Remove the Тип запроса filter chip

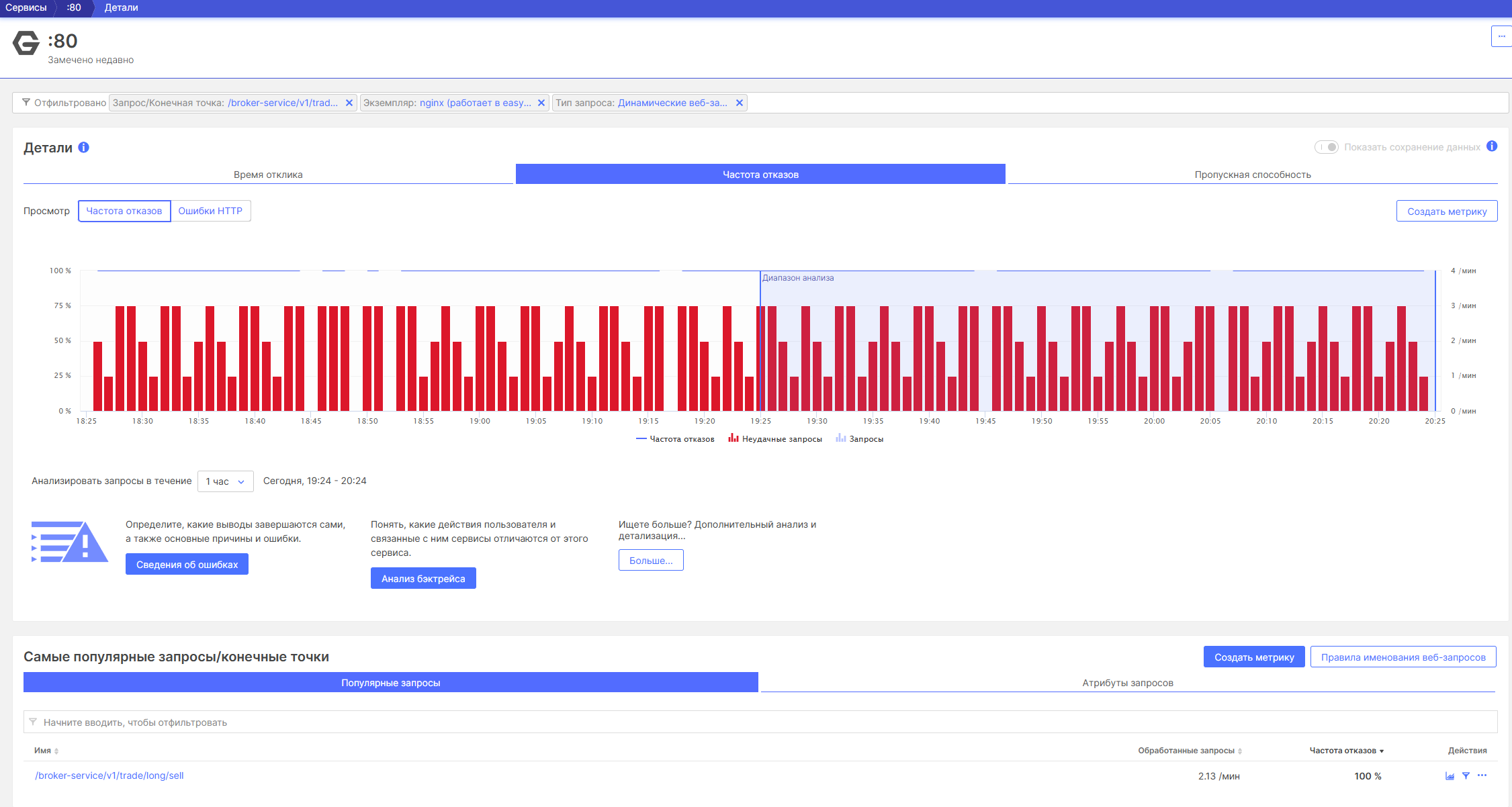[740, 103]
